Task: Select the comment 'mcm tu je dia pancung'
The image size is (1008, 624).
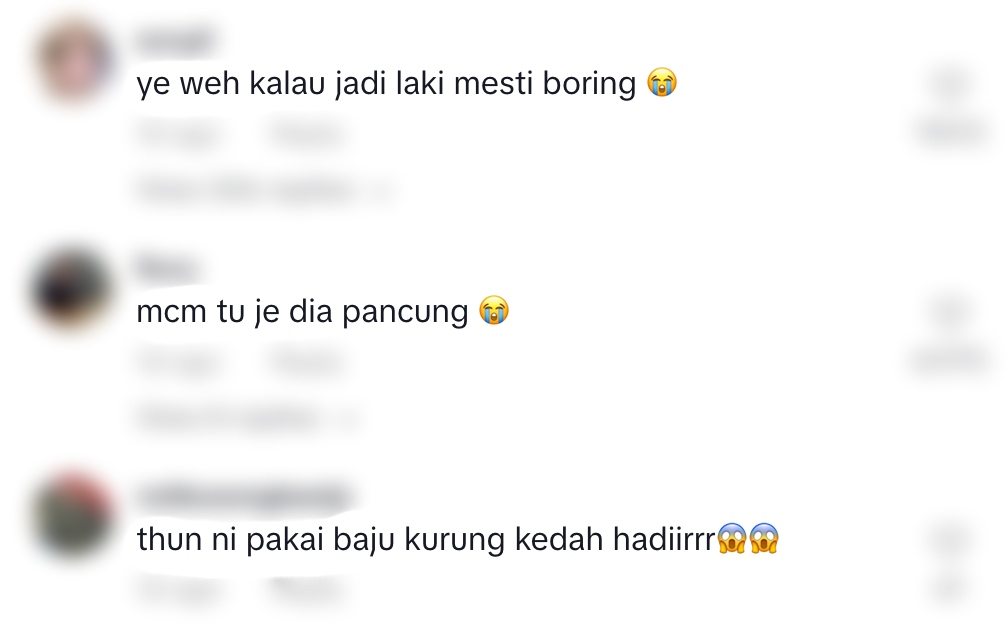Action: (x=302, y=312)
